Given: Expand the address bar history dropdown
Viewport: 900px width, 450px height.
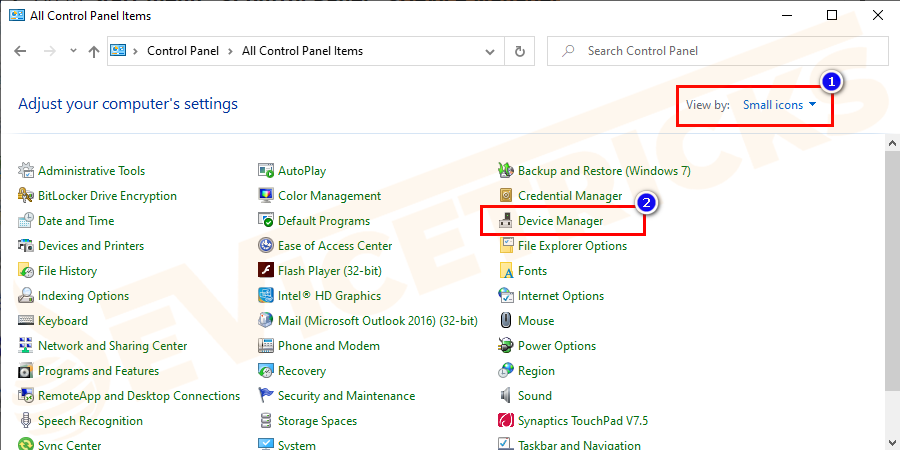Looking at the screenshot, I should click(490, 51).
